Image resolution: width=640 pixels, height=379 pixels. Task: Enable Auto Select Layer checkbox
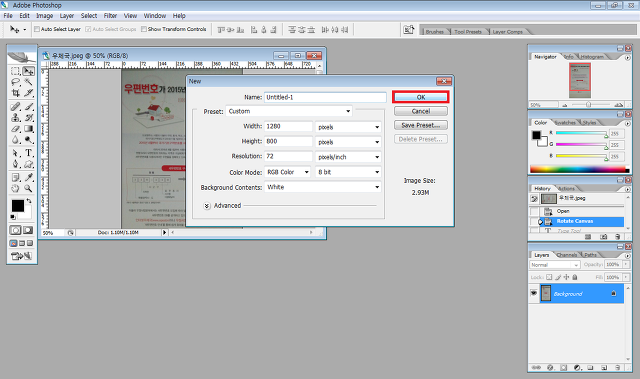(x=37, y=29)
